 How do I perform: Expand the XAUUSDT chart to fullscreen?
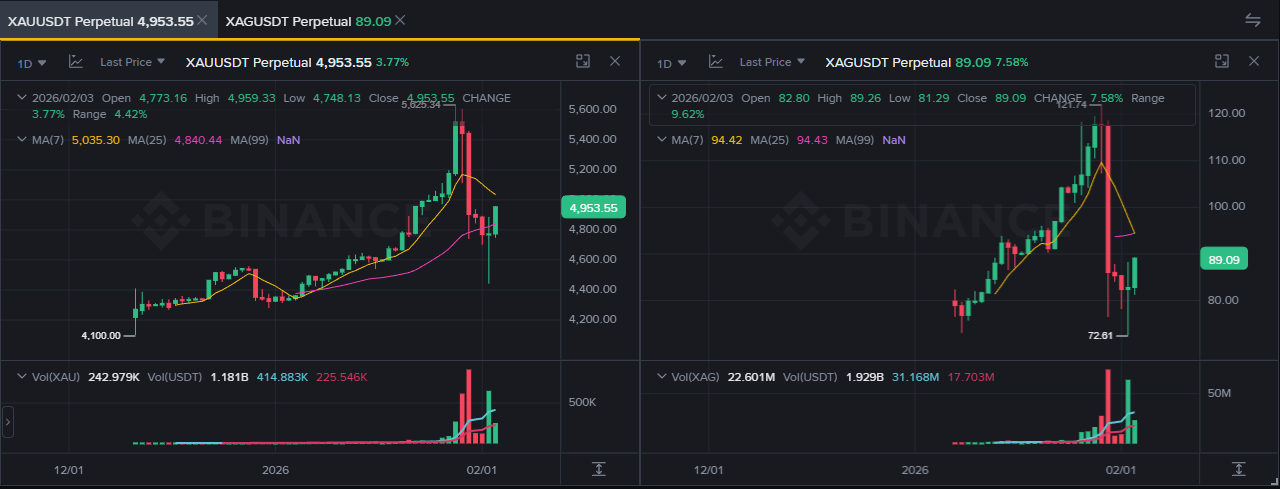583,62
